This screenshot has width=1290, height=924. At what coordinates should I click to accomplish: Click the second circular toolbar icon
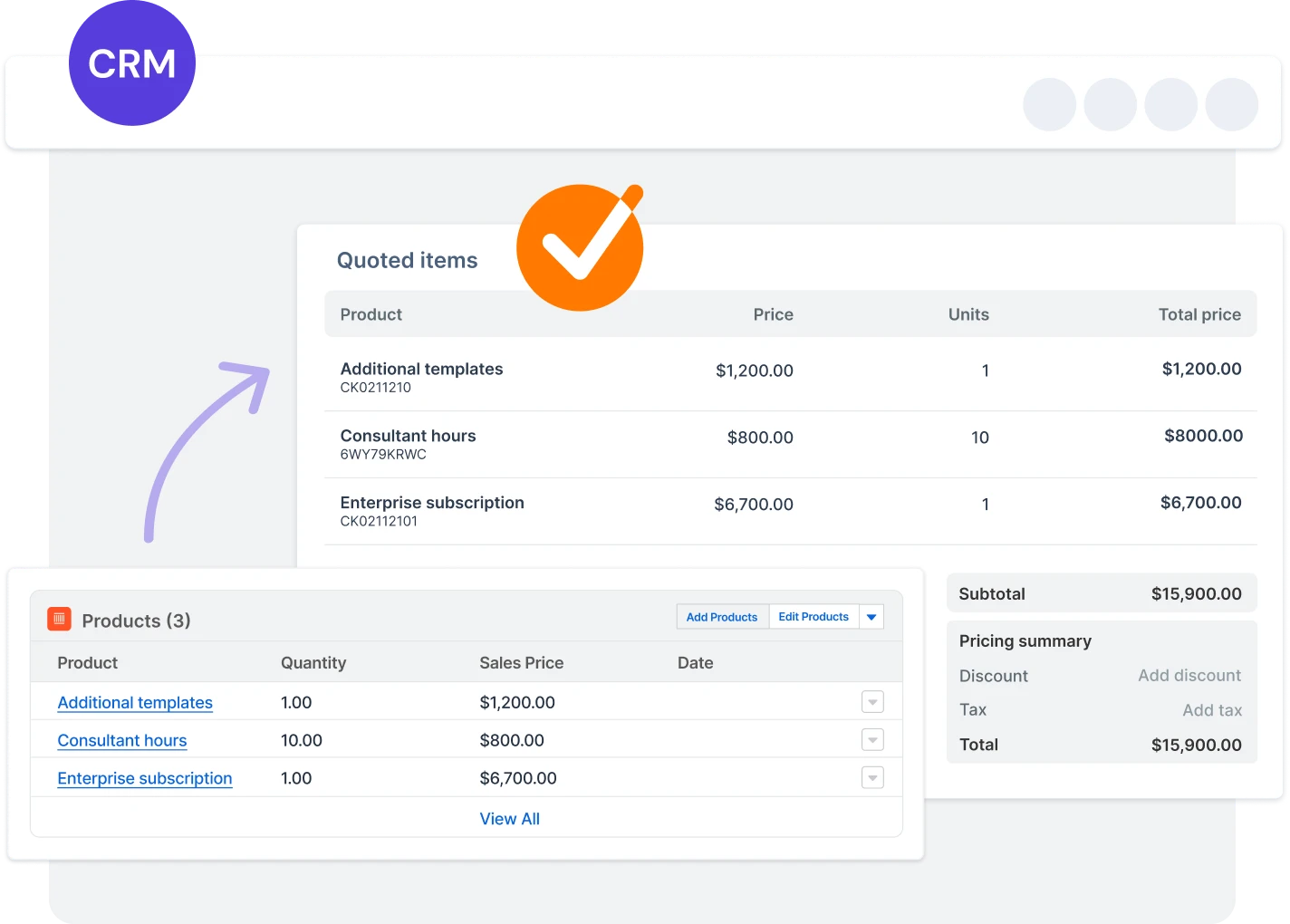(1110, 104)
